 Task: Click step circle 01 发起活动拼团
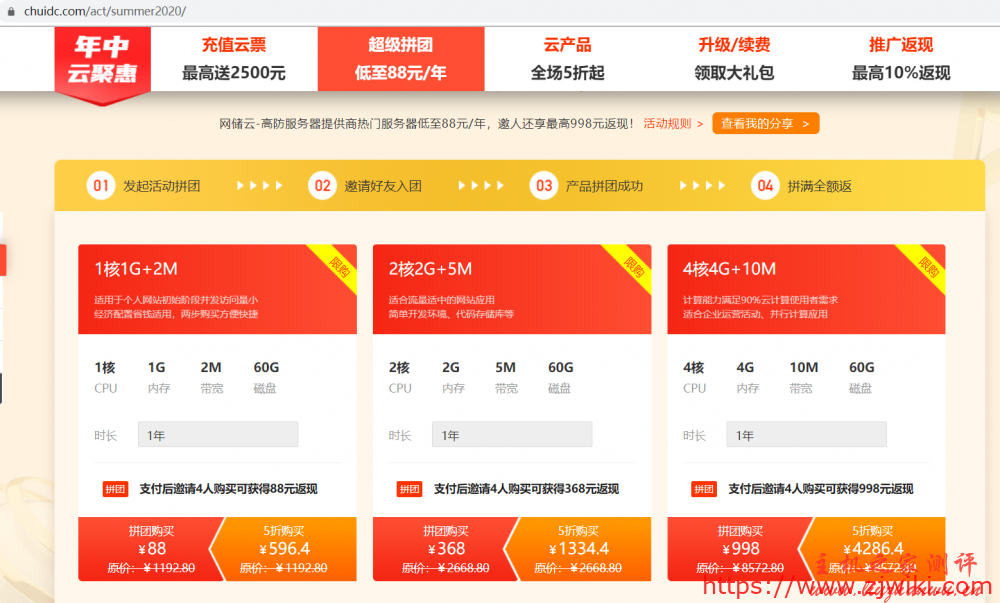[101, 185]
